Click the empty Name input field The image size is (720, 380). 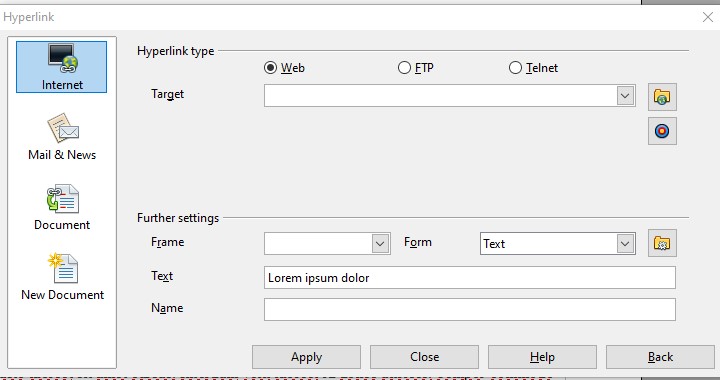(470, 309)
